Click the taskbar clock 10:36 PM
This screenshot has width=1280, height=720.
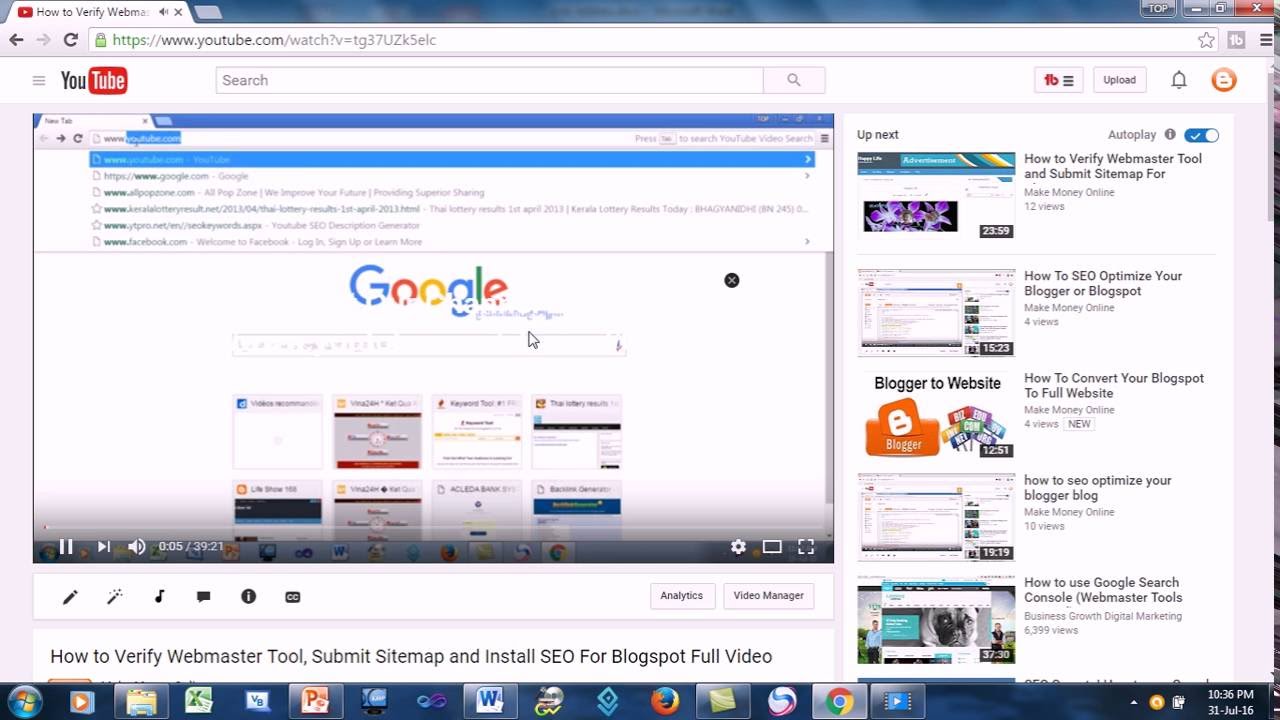[1231, 701]
